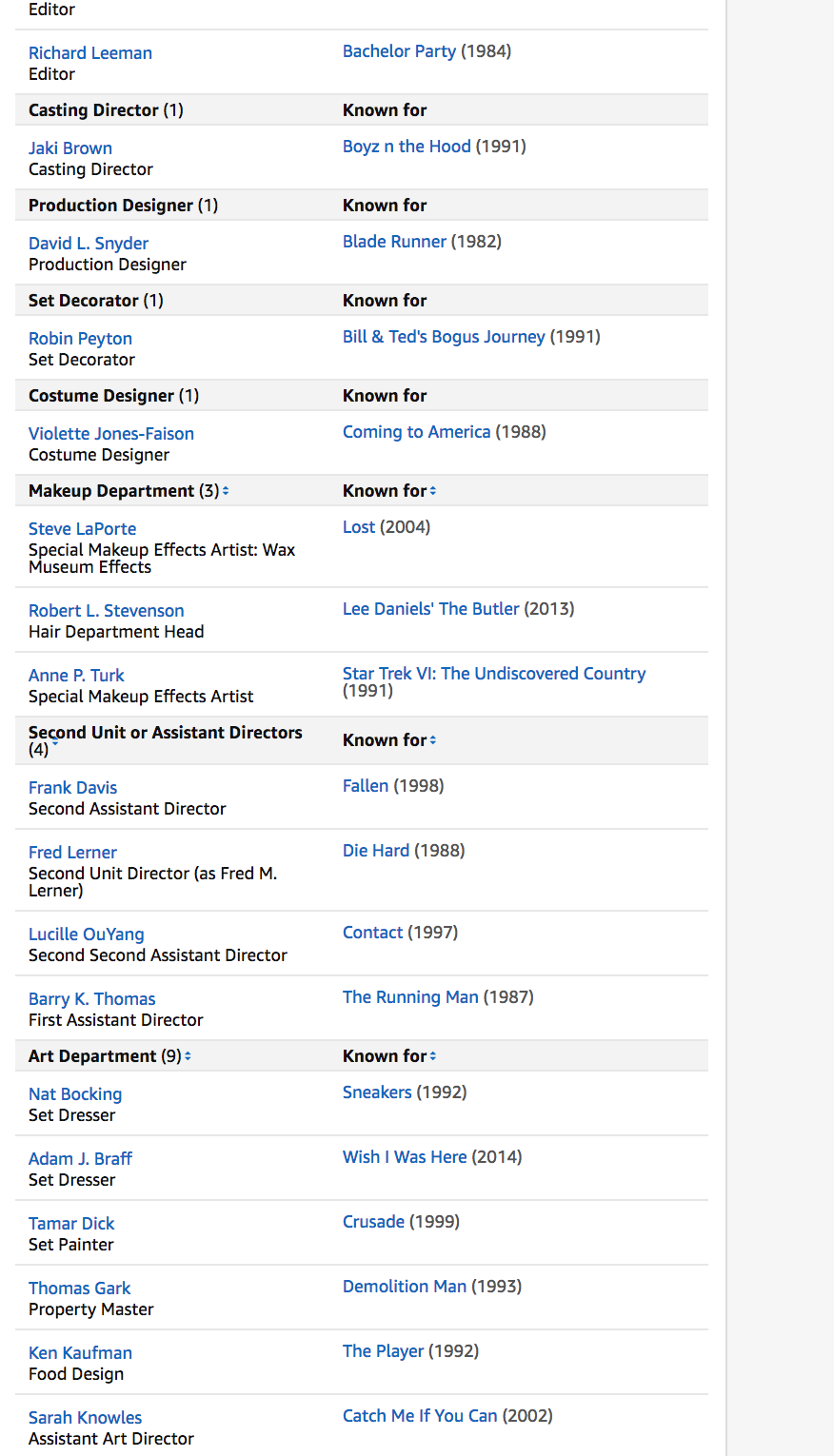
Task: Click the 'Costume Designer (1)' section heading
Action: [113, 396]
